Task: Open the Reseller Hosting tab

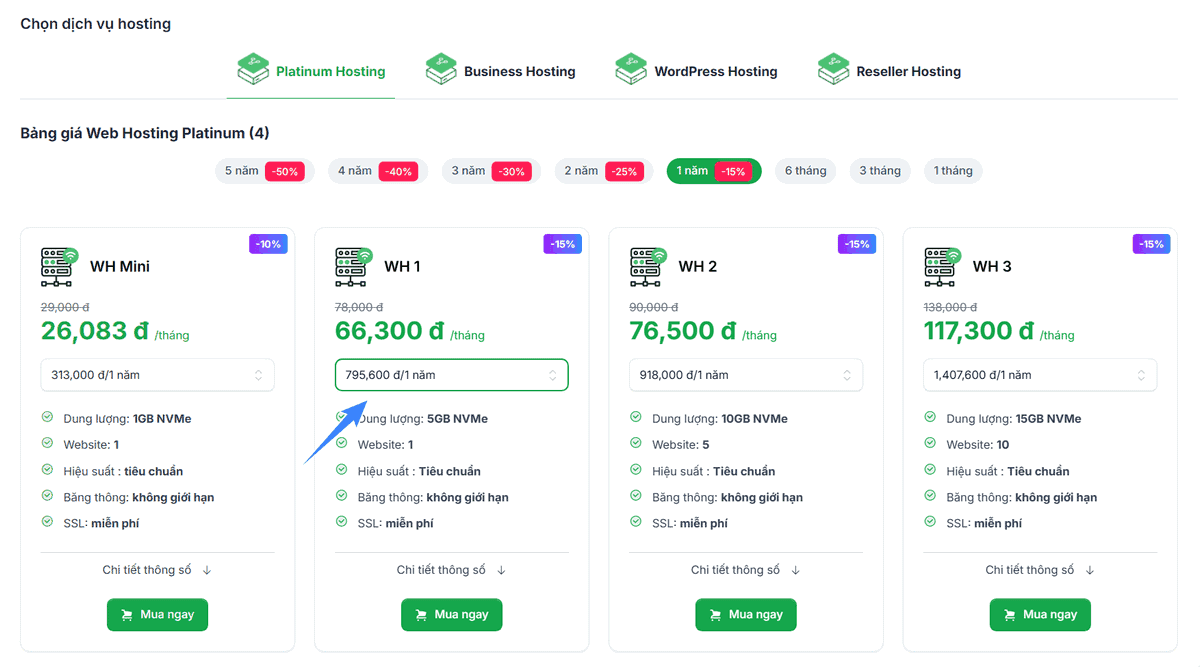Action: click(x=907, y=72)
